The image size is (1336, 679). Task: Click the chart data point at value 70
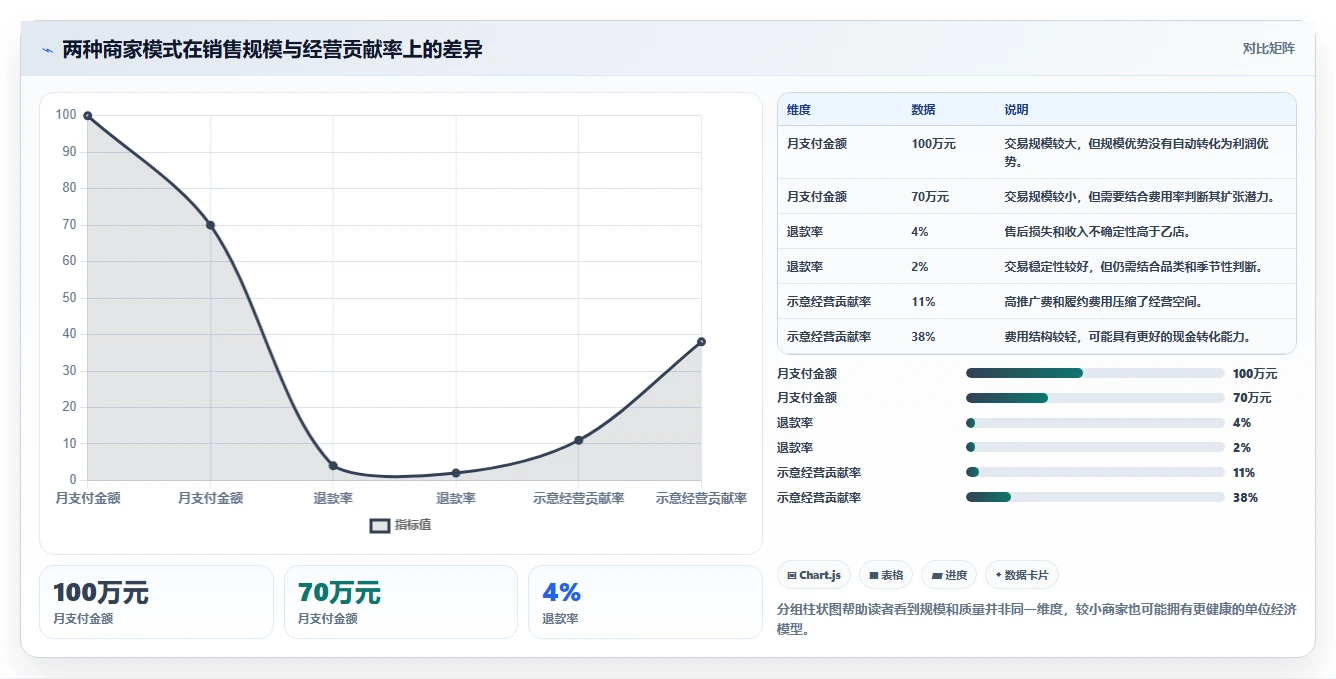coord(210,225)
